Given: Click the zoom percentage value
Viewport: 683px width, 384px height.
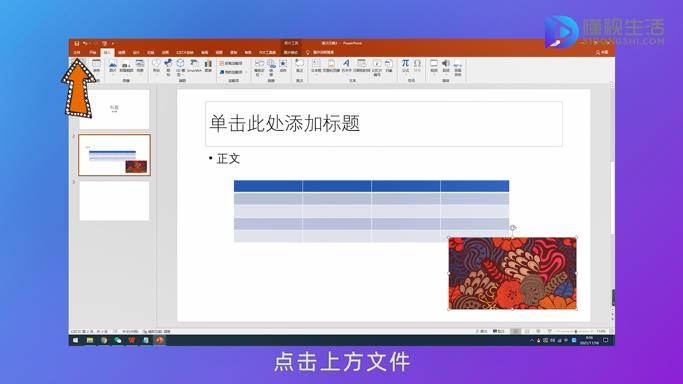Looking at the screenshot, I should point(601,331).
